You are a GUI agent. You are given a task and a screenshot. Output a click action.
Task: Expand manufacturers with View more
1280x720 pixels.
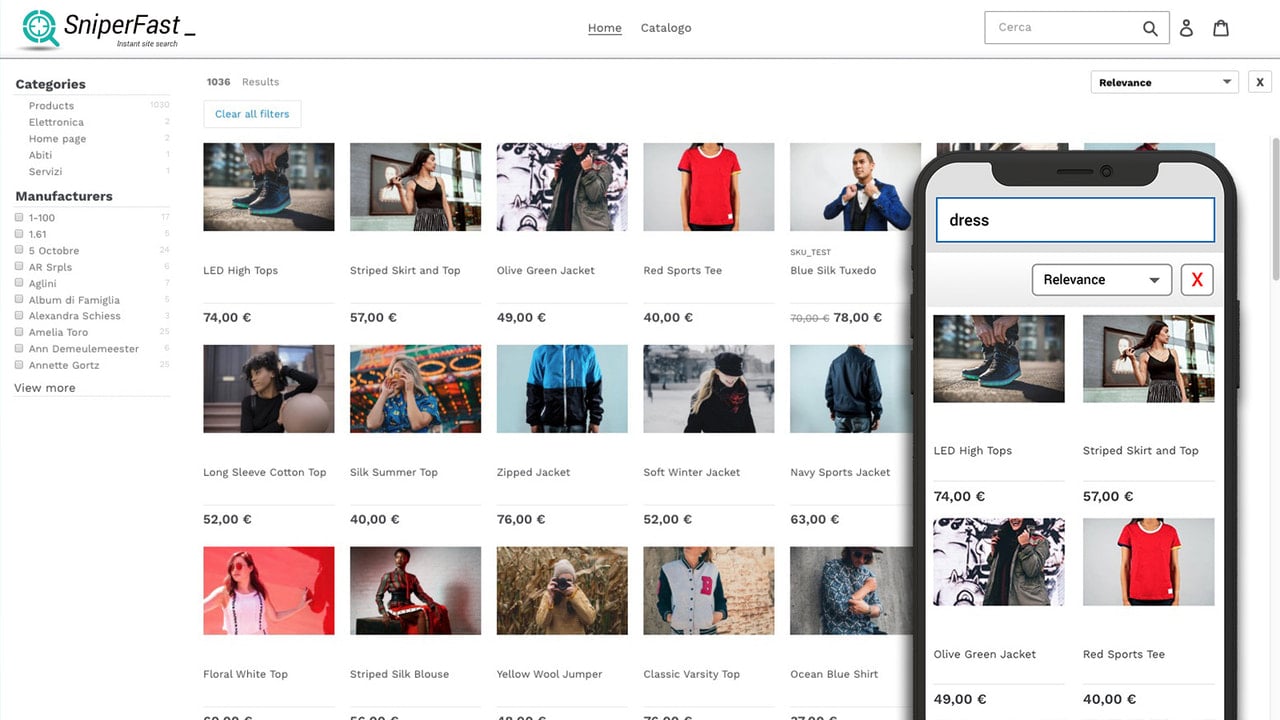coord(45,388)
